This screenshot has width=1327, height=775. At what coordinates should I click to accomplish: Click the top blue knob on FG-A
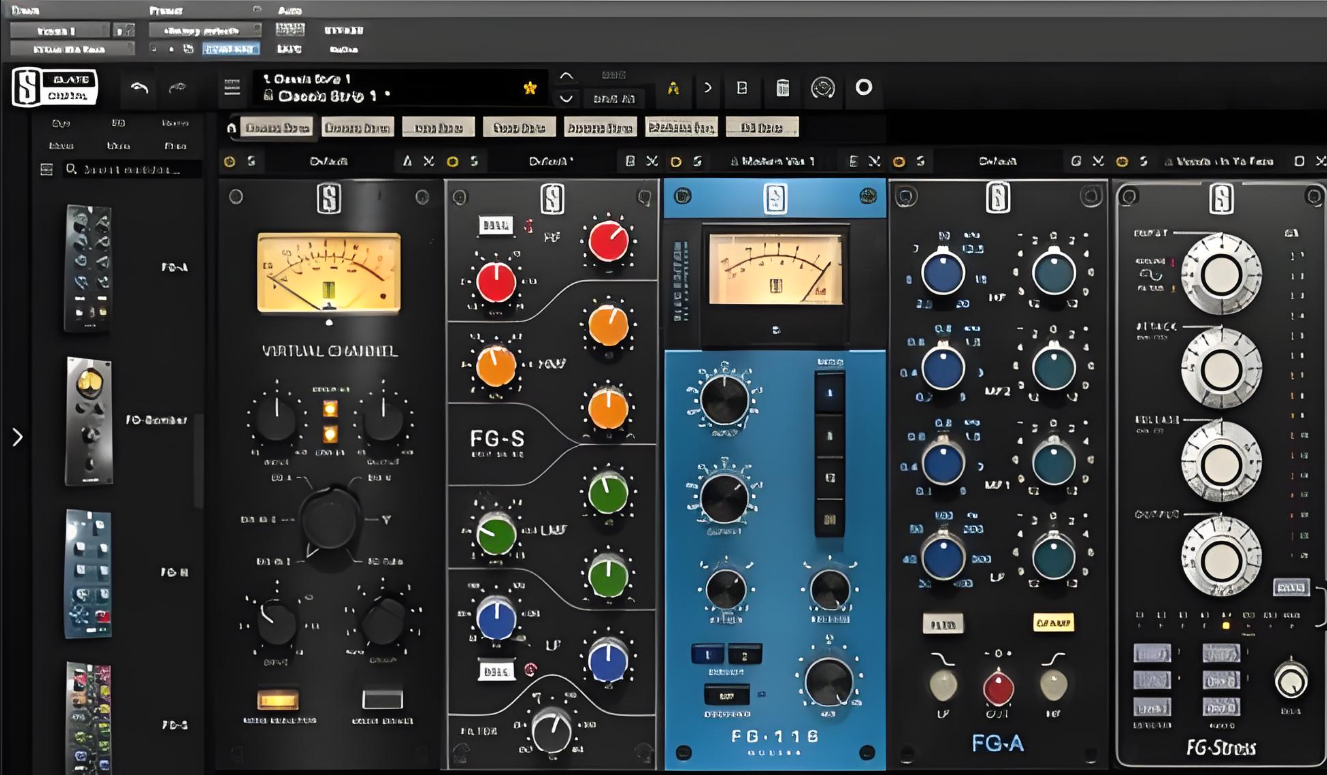point(943,272)
